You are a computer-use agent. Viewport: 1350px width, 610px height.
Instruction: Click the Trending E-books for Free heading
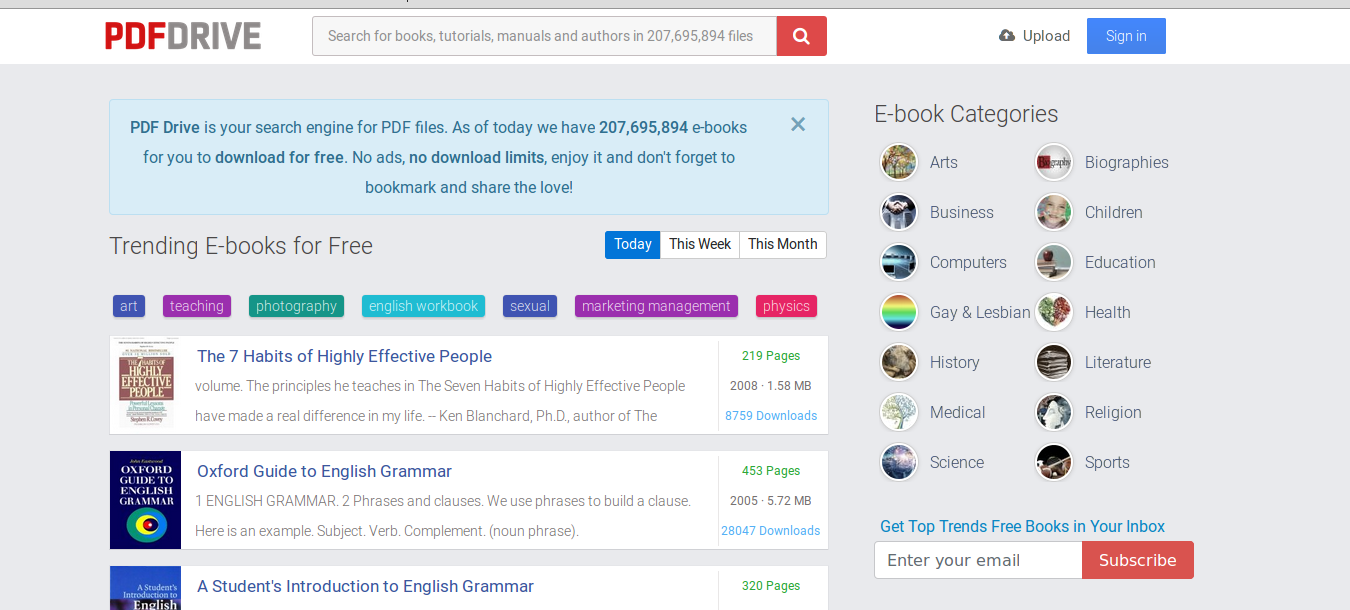tap(241, 246)
